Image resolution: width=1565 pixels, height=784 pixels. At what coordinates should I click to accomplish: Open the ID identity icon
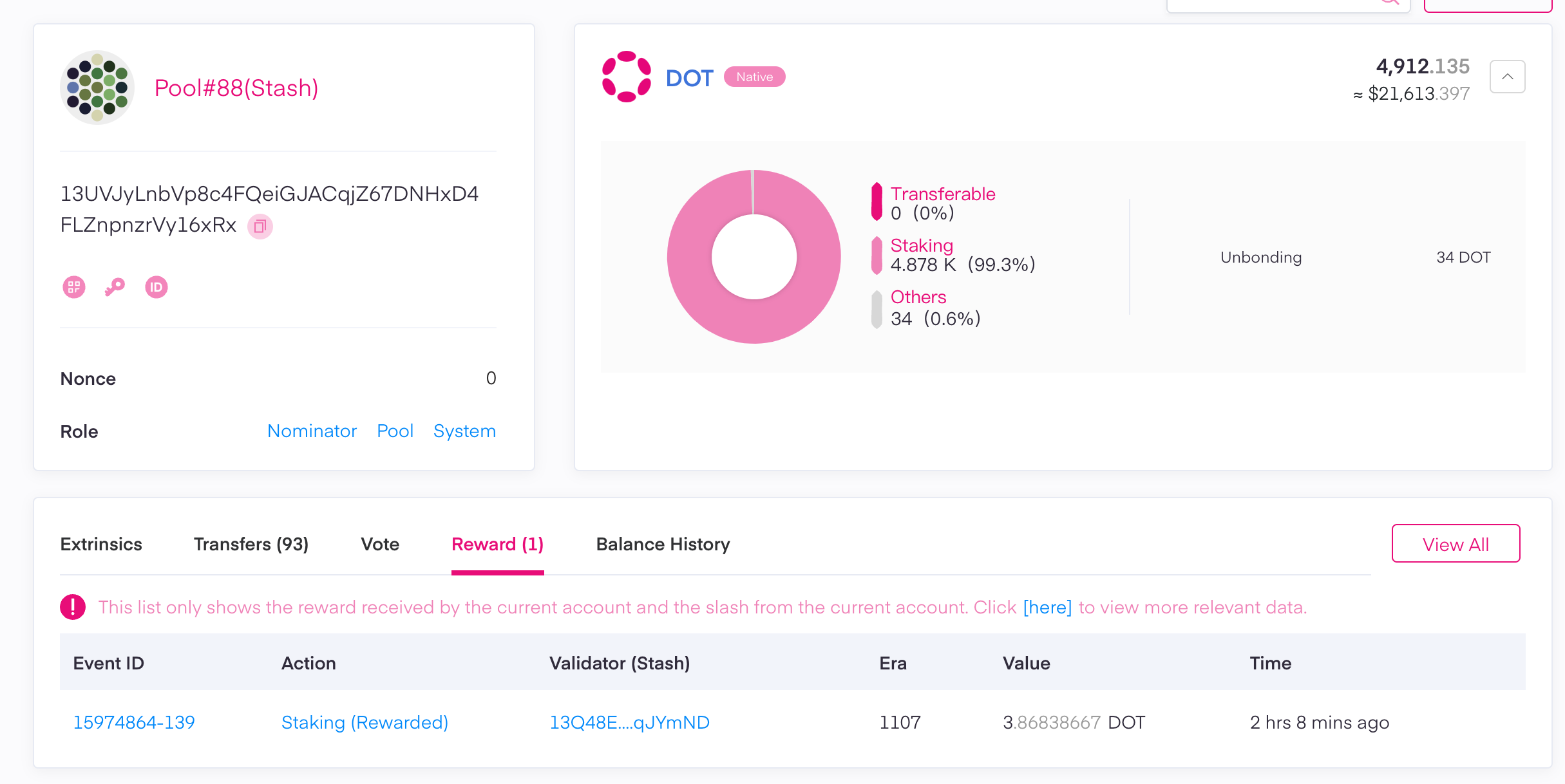point(156,287)
